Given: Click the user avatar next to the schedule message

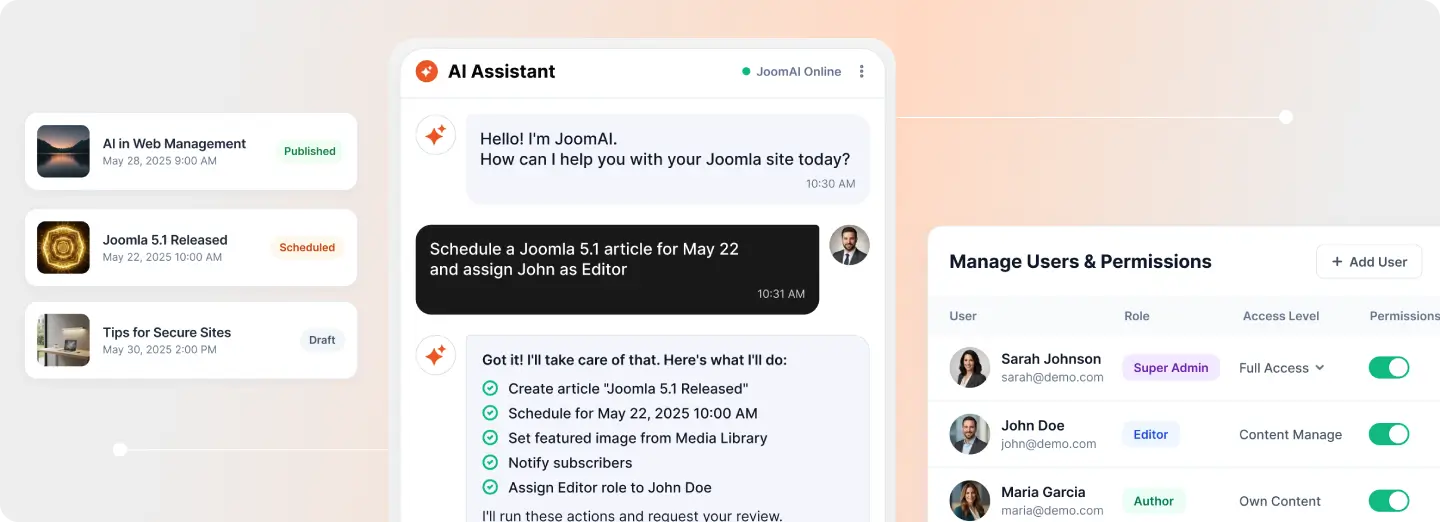Looking at the screenshot, I should coord(849,245).
